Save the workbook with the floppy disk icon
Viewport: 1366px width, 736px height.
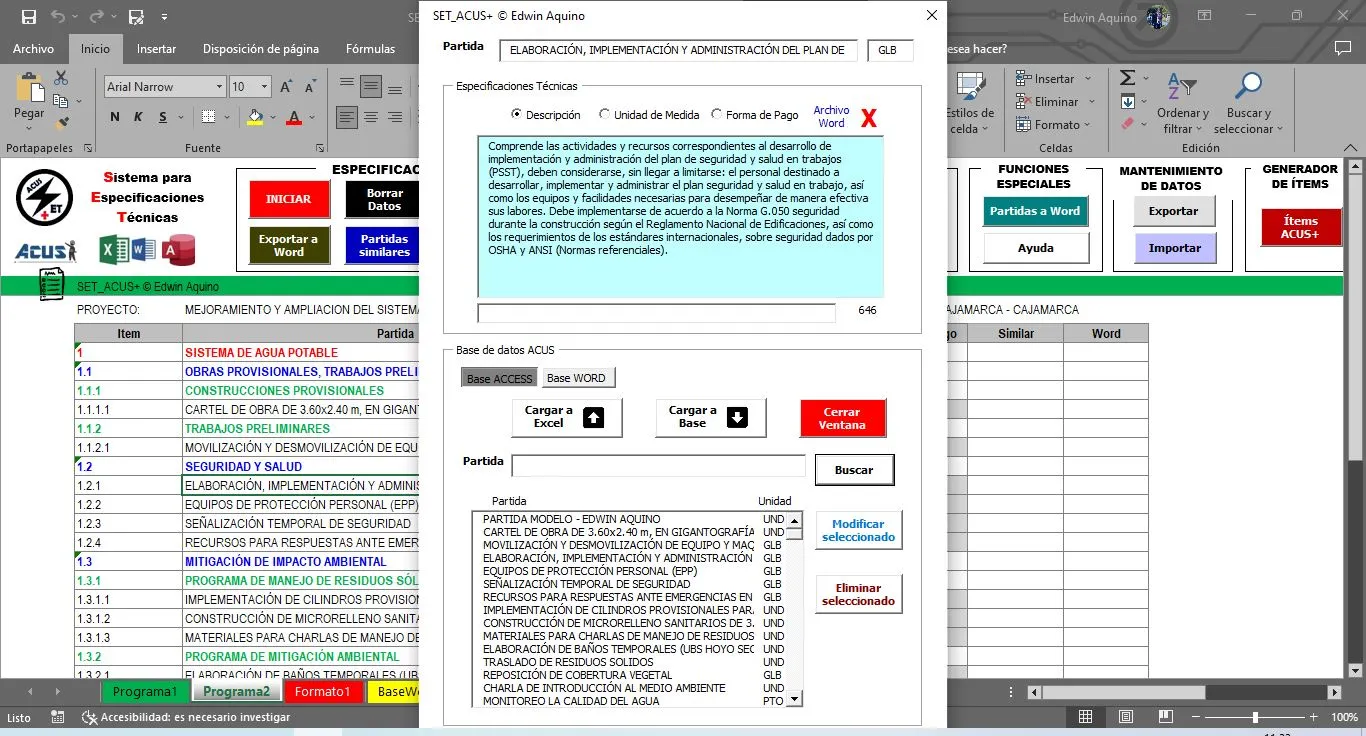[29, 17]
